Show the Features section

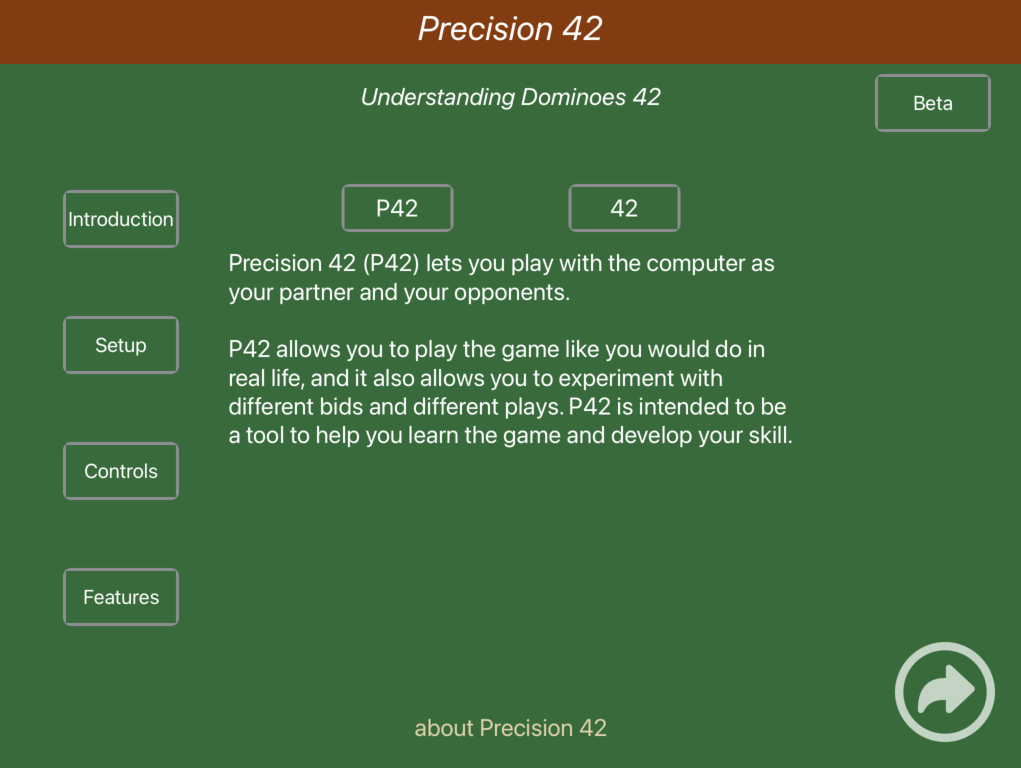(x=121, y=597)
